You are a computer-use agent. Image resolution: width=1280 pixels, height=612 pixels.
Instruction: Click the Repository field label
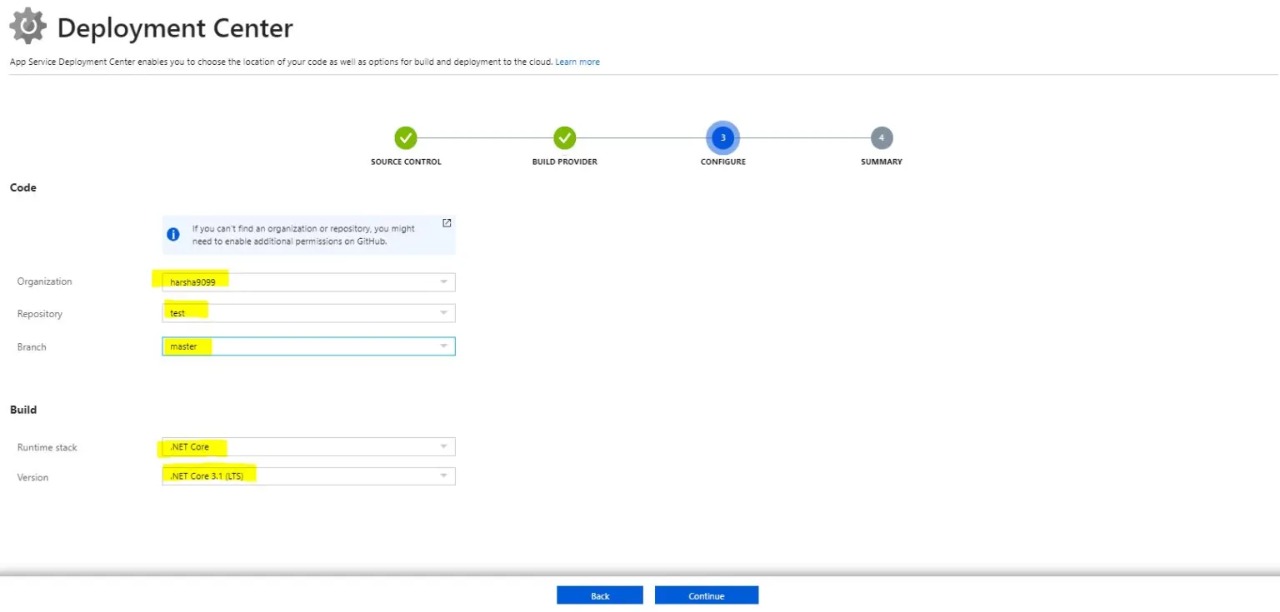(39, 314)
